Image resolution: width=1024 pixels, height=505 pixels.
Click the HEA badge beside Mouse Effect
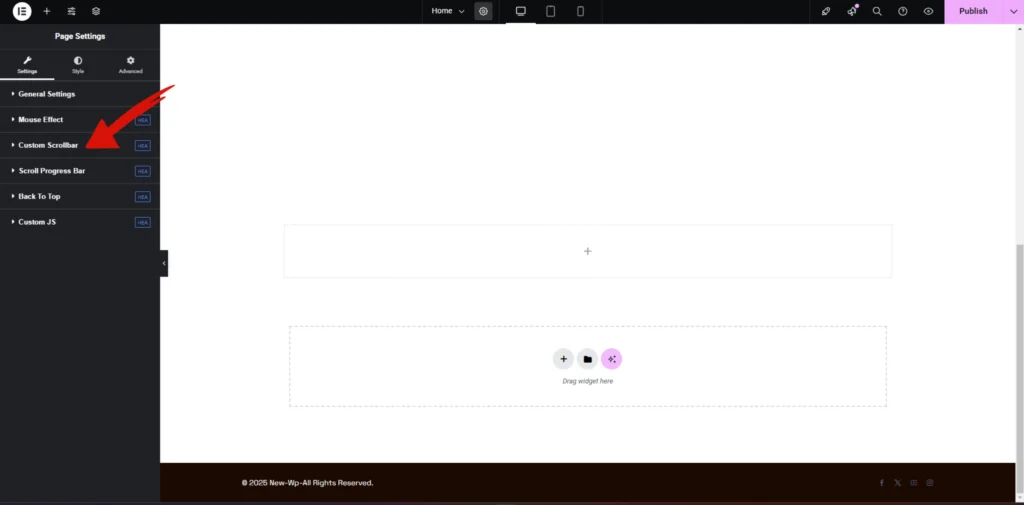pos(142,120)
